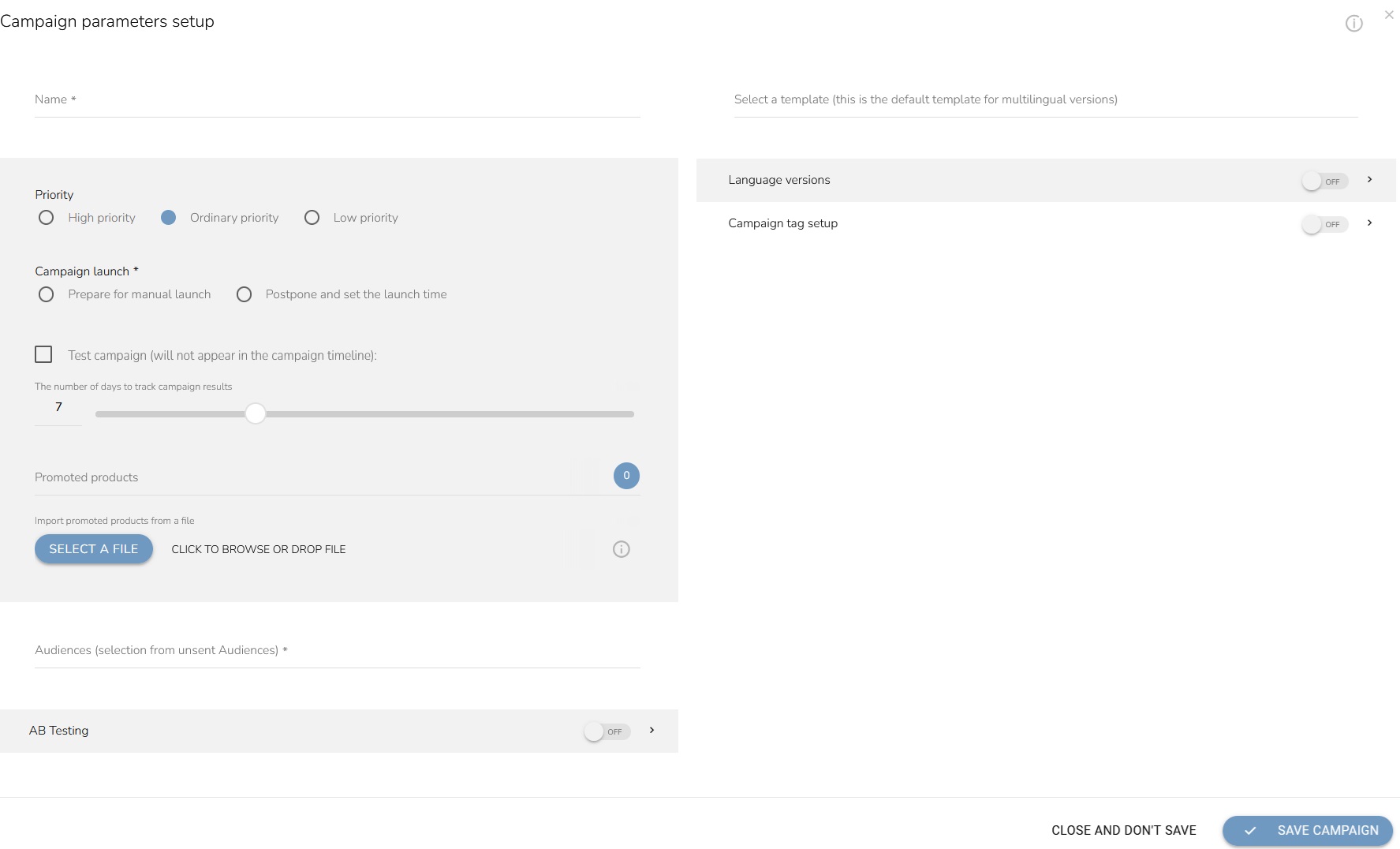Close the campaign setup dialog with X

click(1389, 15)
